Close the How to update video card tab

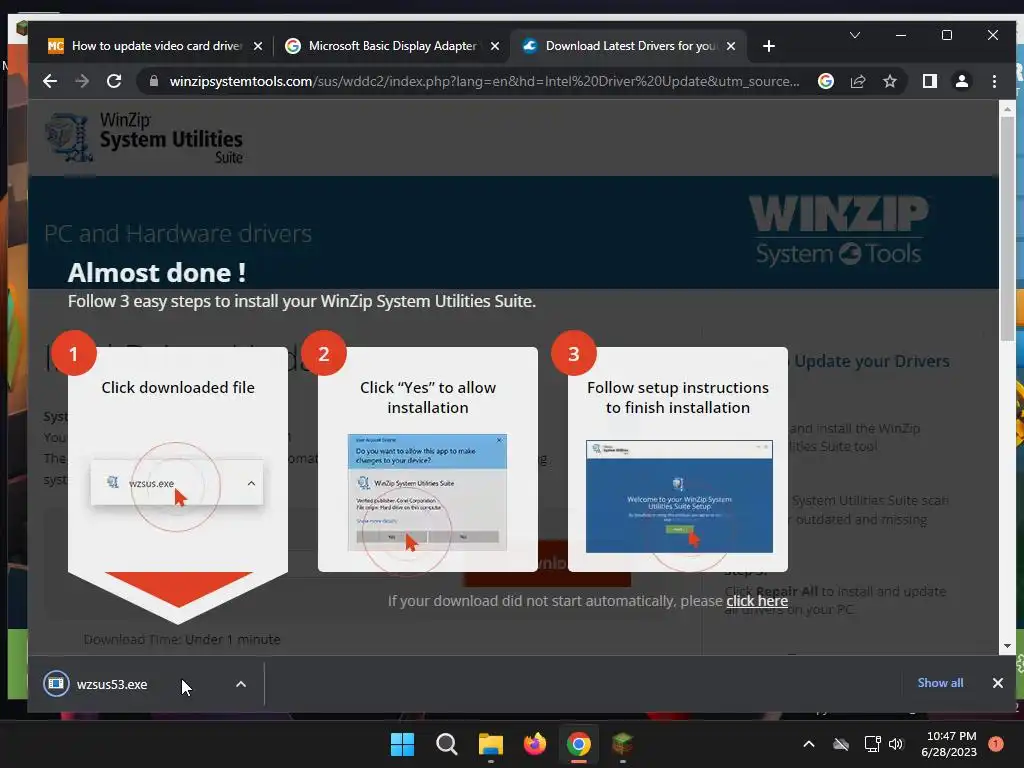coord(258,46)
